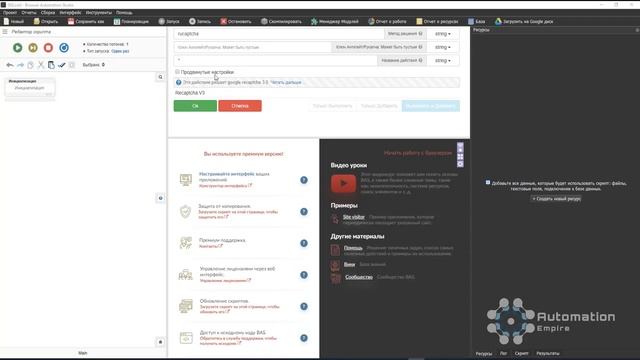Click help icon for script updates row
Image resolution: width=640 pixels, height=360 pixels.
tap(304, 307)
